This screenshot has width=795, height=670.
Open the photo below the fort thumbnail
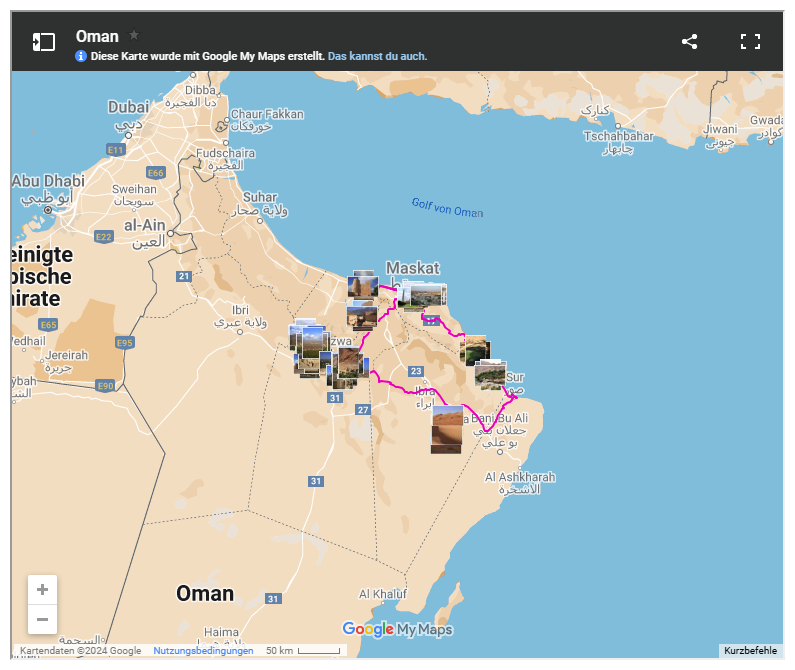pyautogui.click(x=362, y=316)
